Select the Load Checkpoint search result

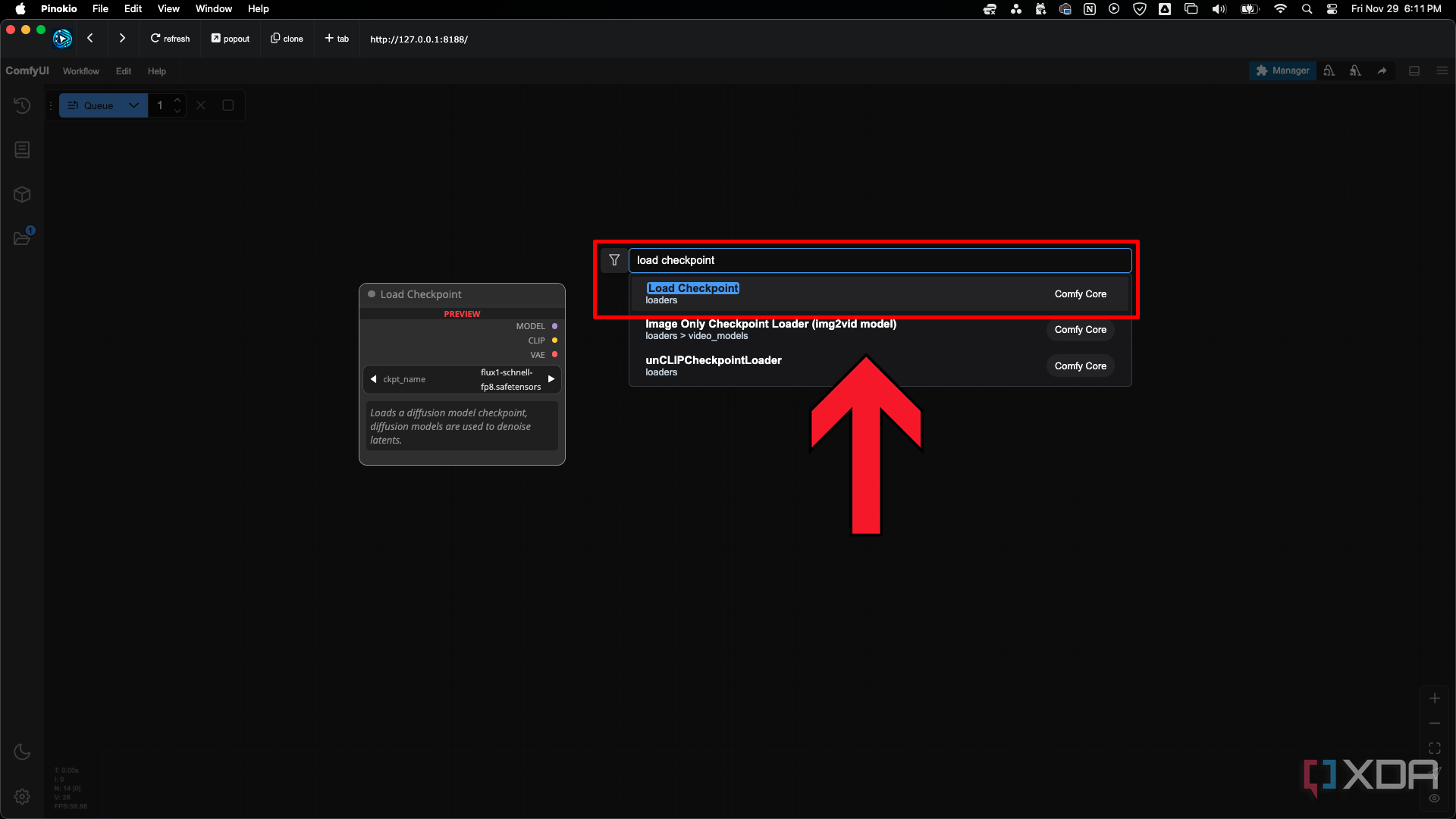(x=880, y=294)
